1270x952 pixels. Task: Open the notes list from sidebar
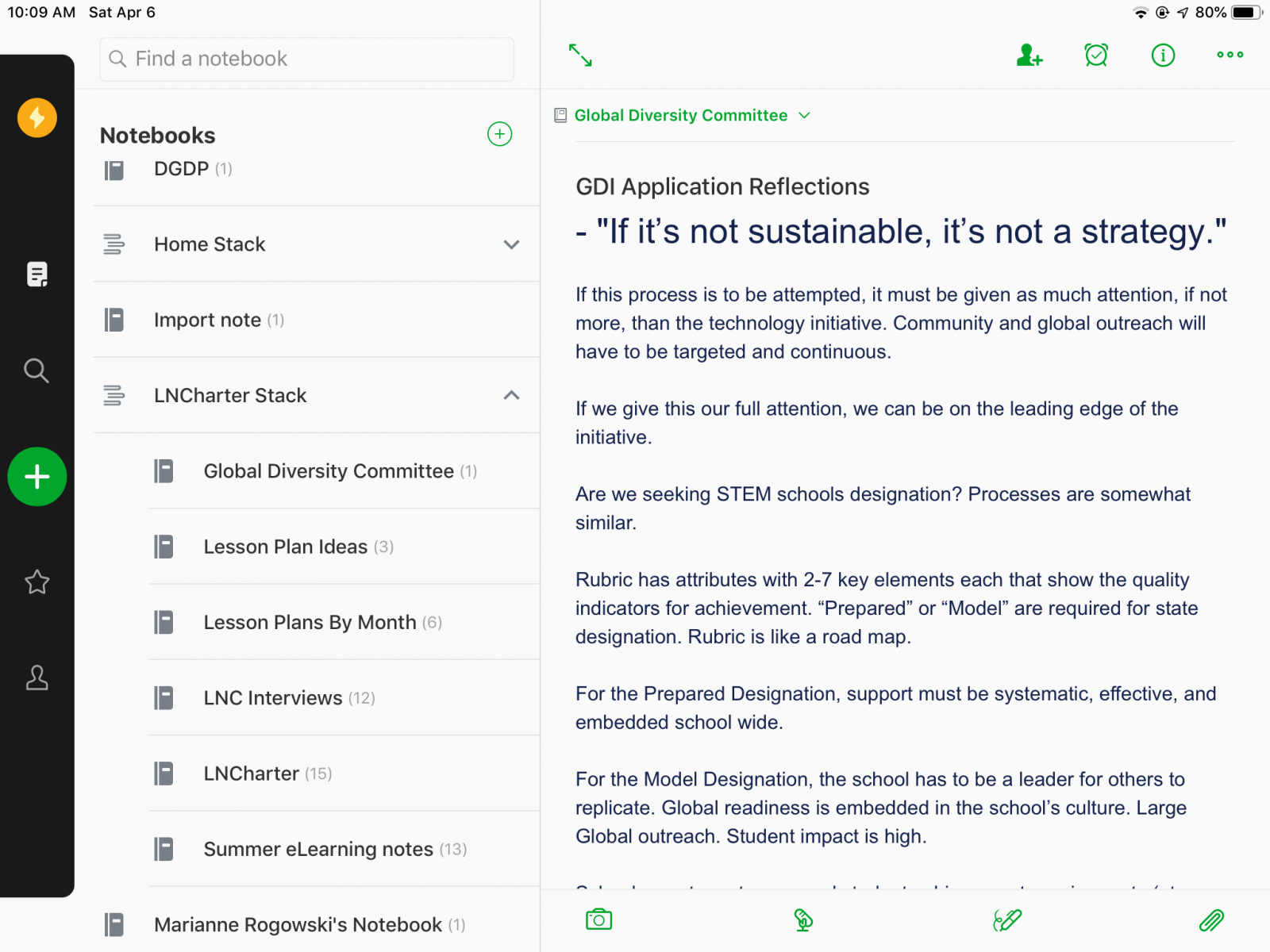[x=37, y=274]
